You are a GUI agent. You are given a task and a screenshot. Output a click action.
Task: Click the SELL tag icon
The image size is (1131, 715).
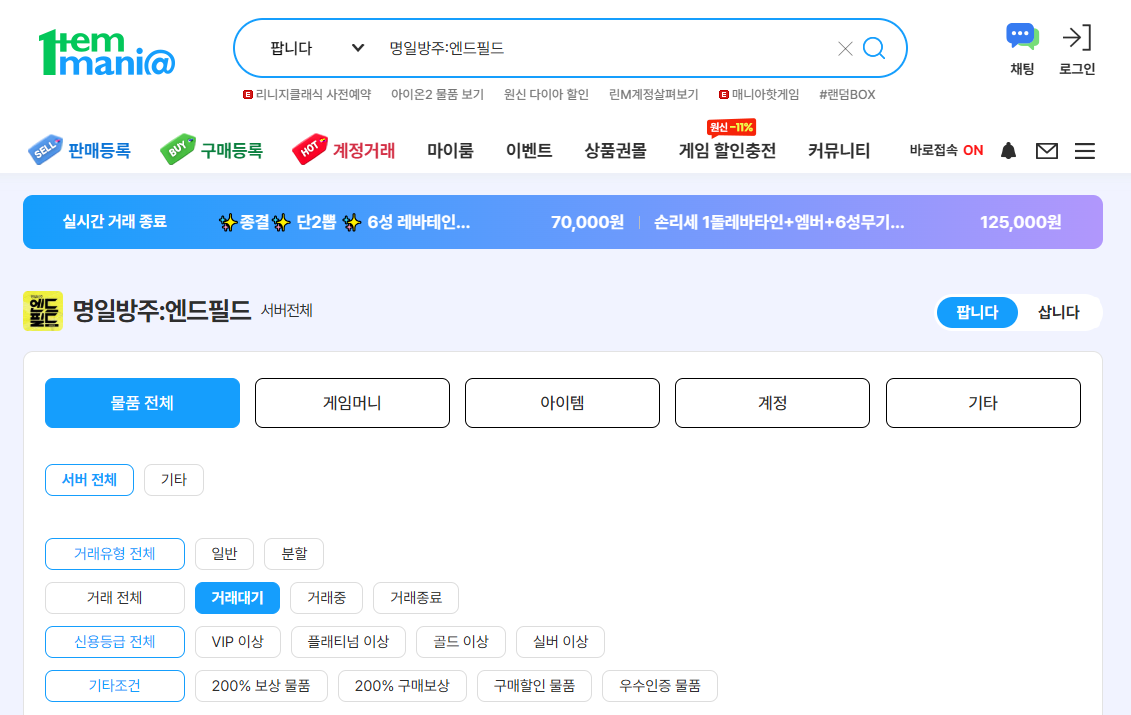[45, 149]
